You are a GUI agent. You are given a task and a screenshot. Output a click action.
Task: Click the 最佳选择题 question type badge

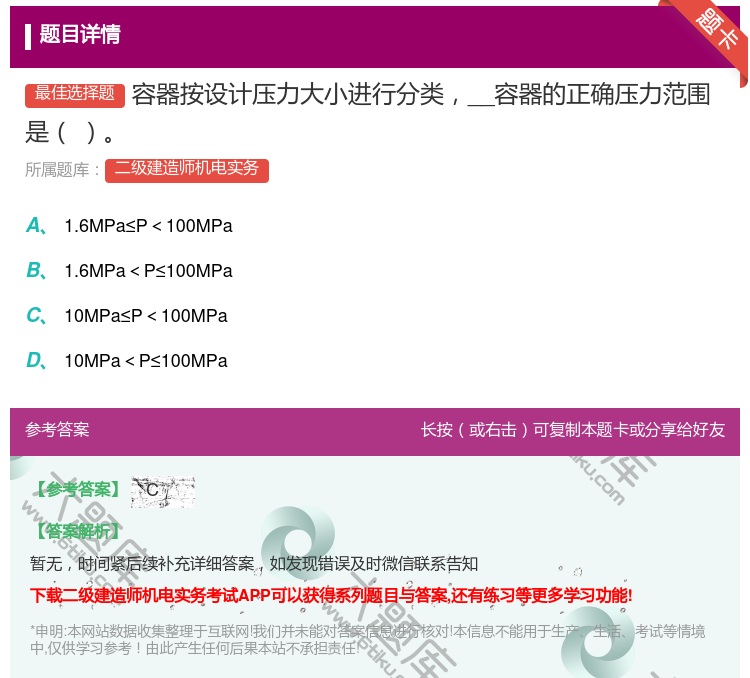pos(75,95)
